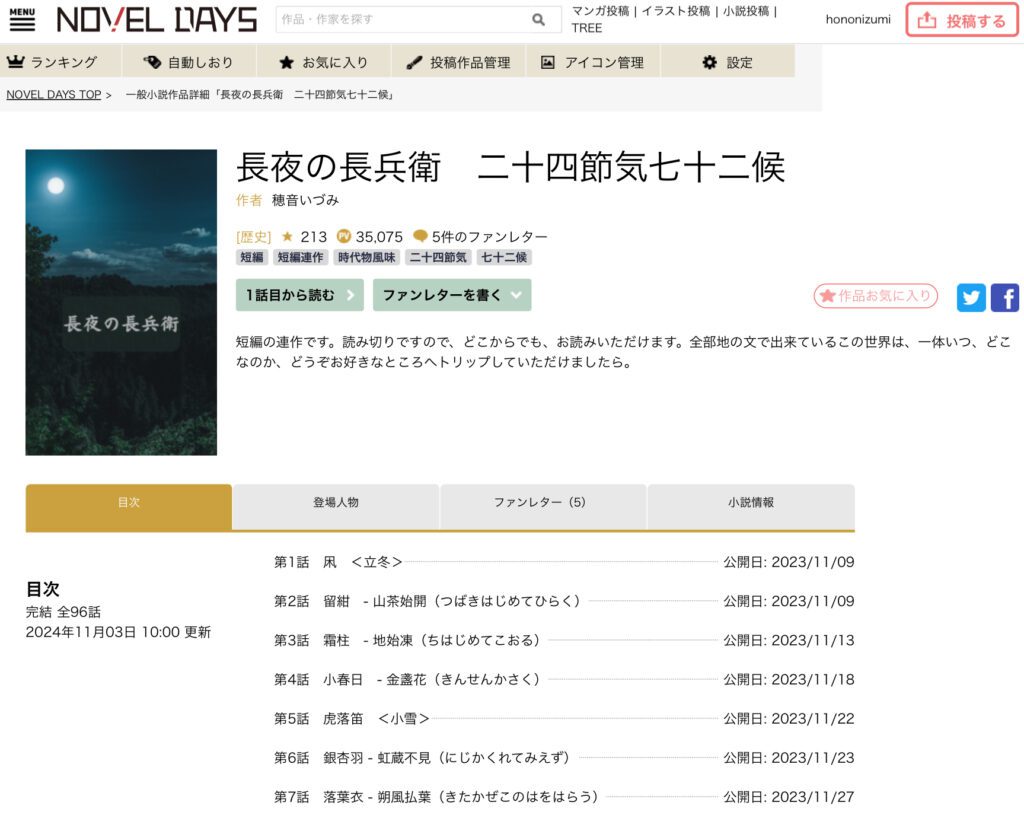Select the 小説情報 tab

(750, 503)
